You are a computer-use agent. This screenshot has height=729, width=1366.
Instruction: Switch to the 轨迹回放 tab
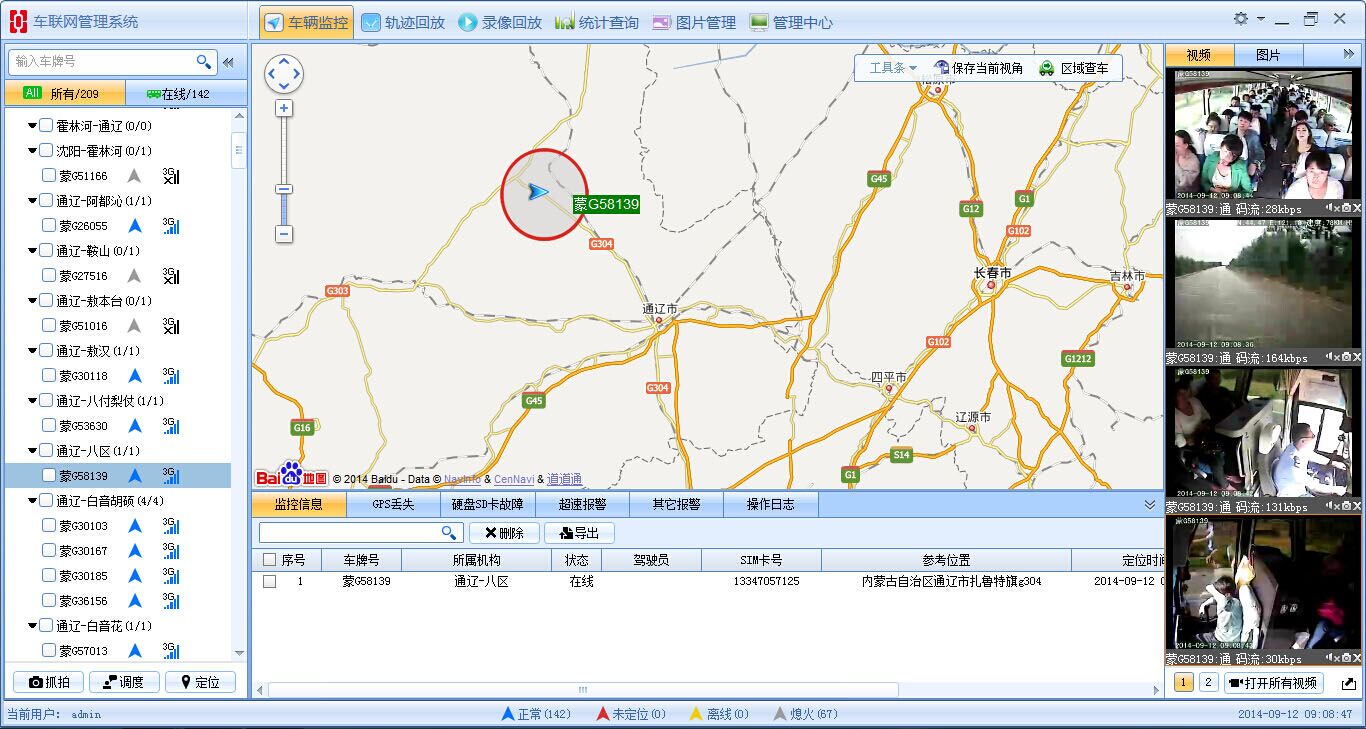click(404, 22)
